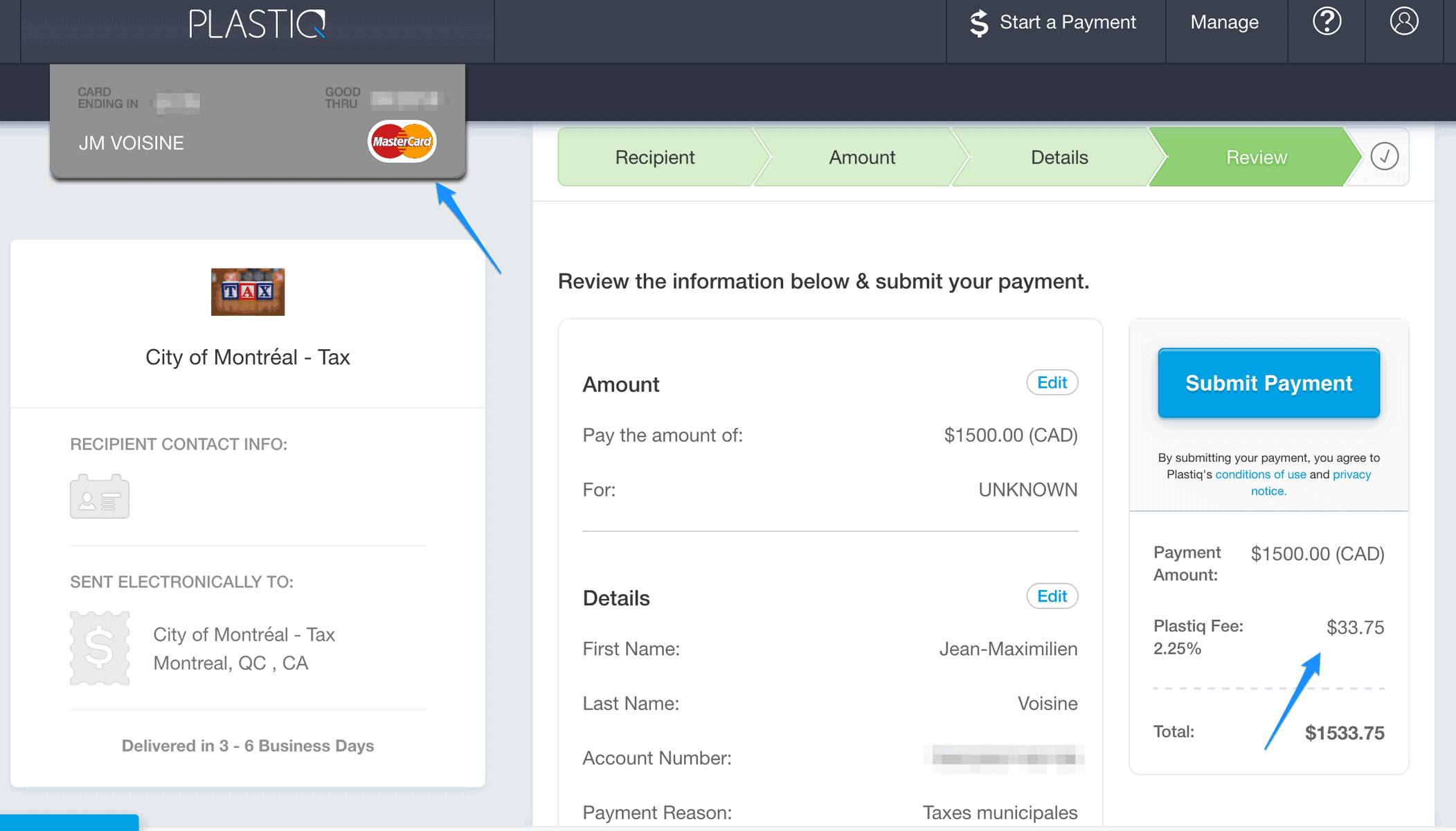Open the user account profile icon
The width and height of the screenshot is (1456, 831).
[1403, 21]
